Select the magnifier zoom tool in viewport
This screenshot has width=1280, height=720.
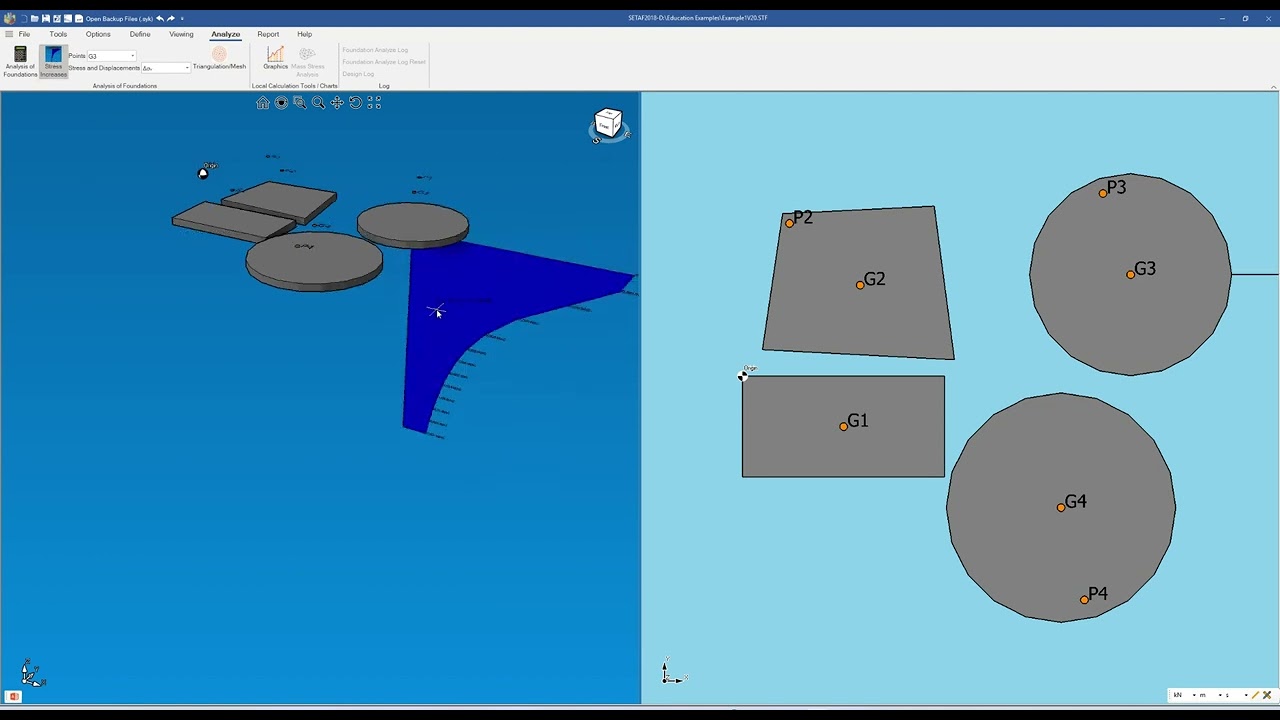(318, 103)
